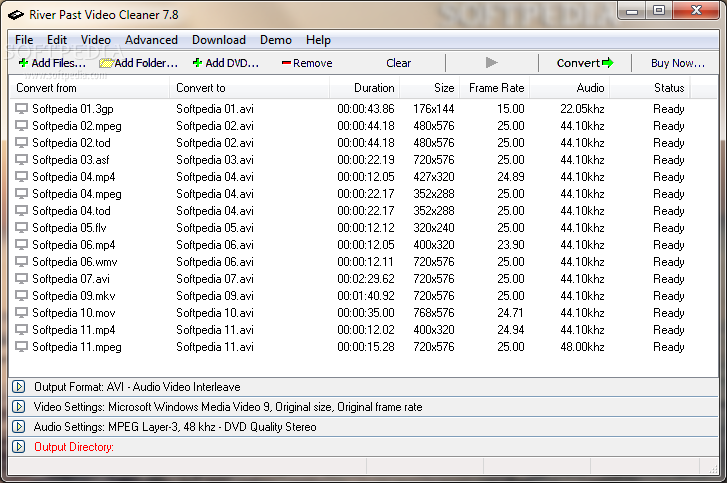Viewport: 727px width, 483px height.
Task: Click the Add Folder yellow folder icon
Action: point(106,63)
